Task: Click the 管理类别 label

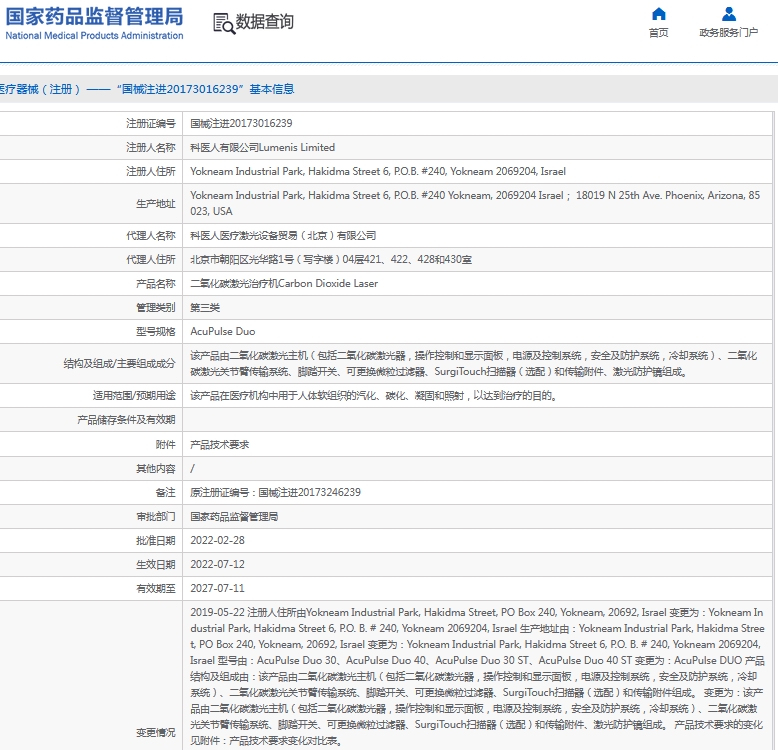Action: coord(156,308)
